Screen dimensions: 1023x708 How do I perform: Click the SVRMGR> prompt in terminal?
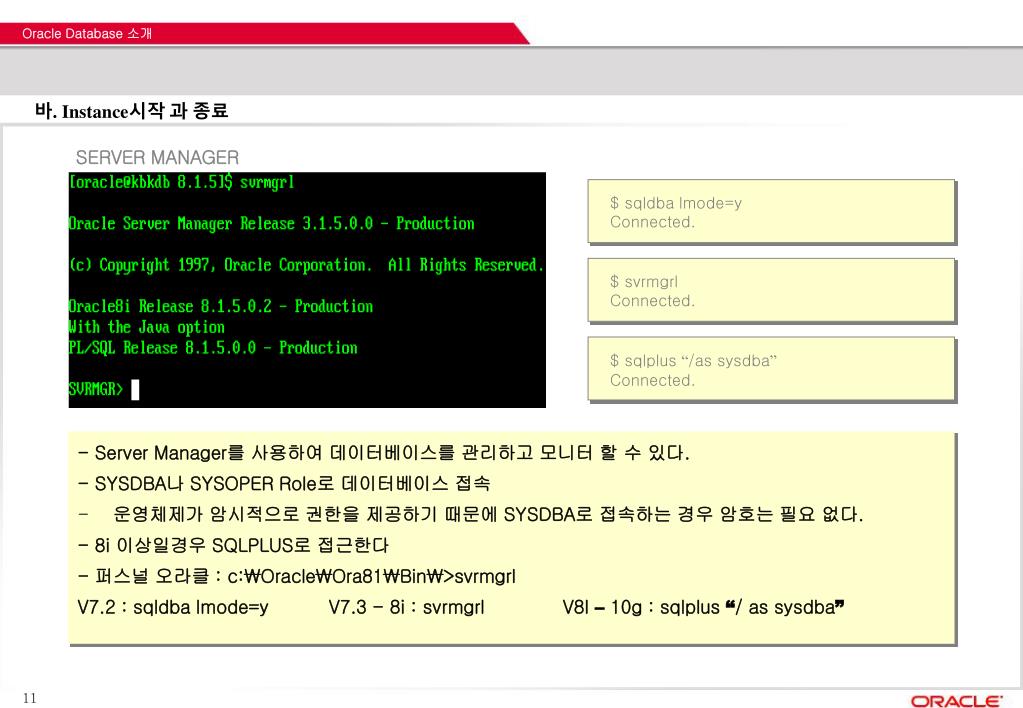(x=96, y=389)
